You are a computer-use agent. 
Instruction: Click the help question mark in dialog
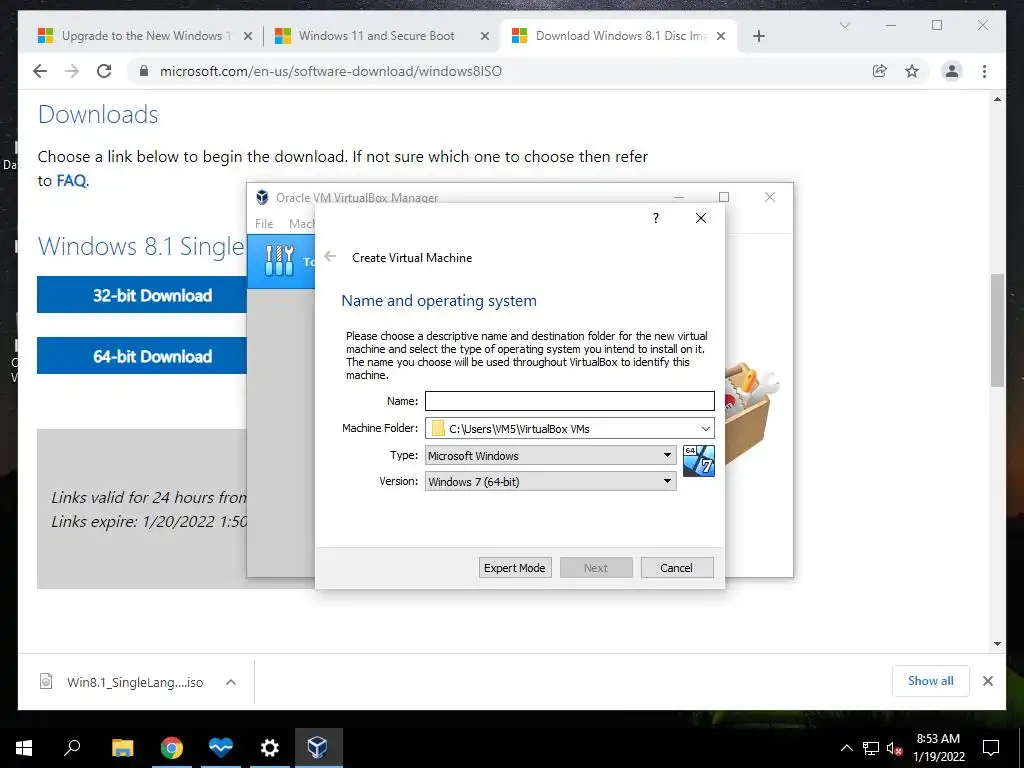(x=656, y=218)
